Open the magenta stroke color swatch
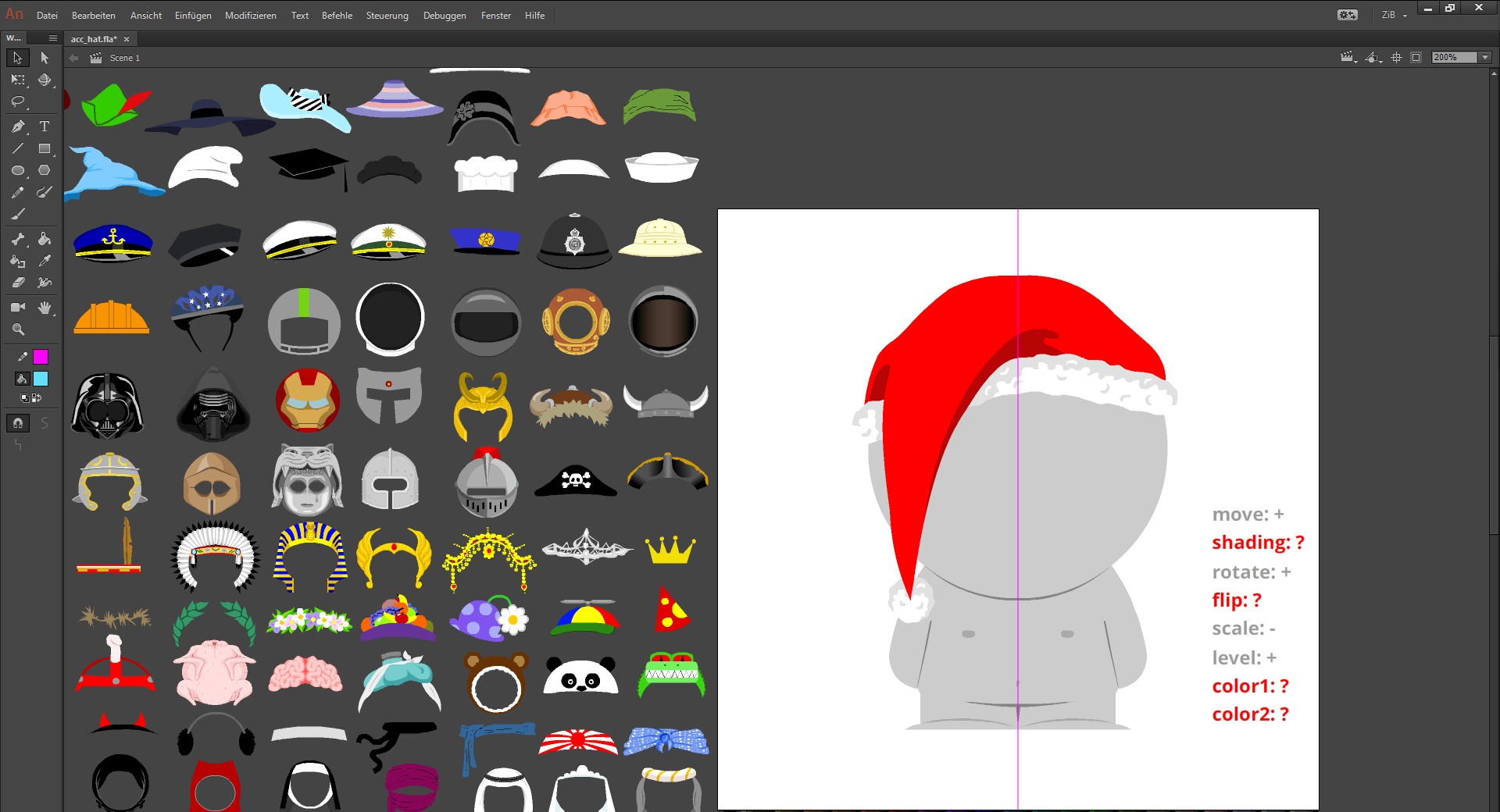The image size is (1500, 812). pos(41,357)
